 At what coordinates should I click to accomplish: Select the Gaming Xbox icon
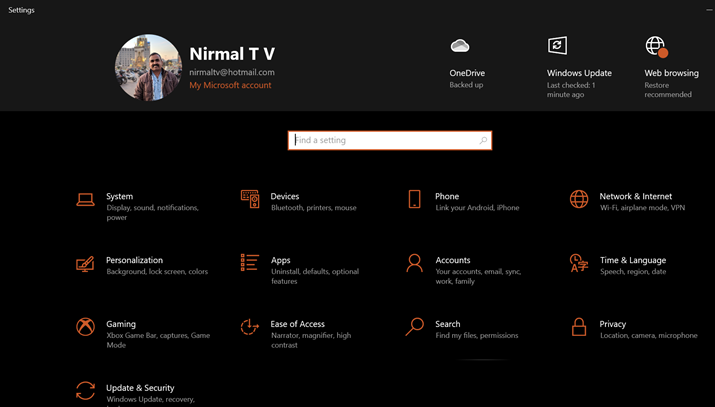(x=85, y=327)
